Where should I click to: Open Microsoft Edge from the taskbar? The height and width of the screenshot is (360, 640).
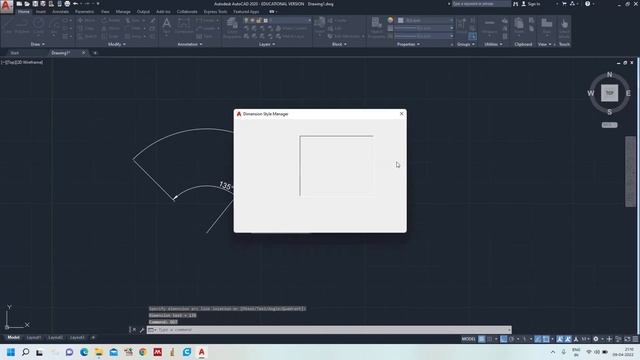tap(84, 352)
